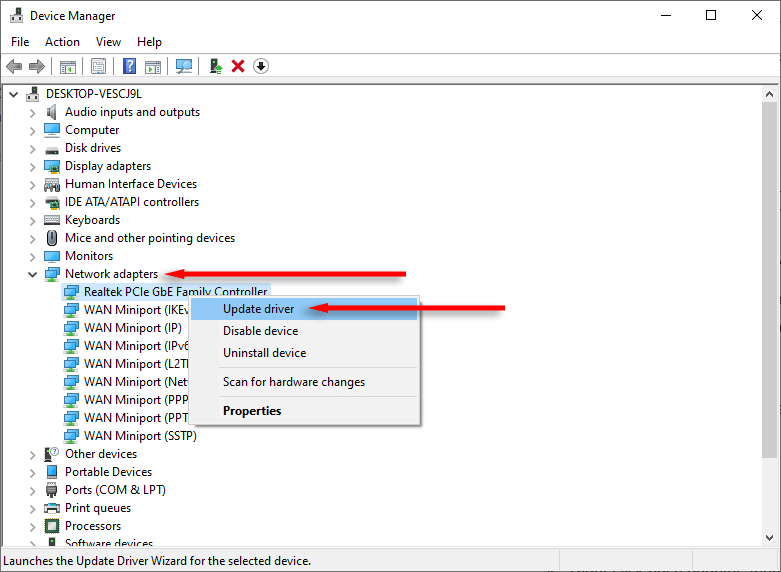Select WAN Miniport (SSTP) device
Screen dimensions: 781x572
click(140, 436)
